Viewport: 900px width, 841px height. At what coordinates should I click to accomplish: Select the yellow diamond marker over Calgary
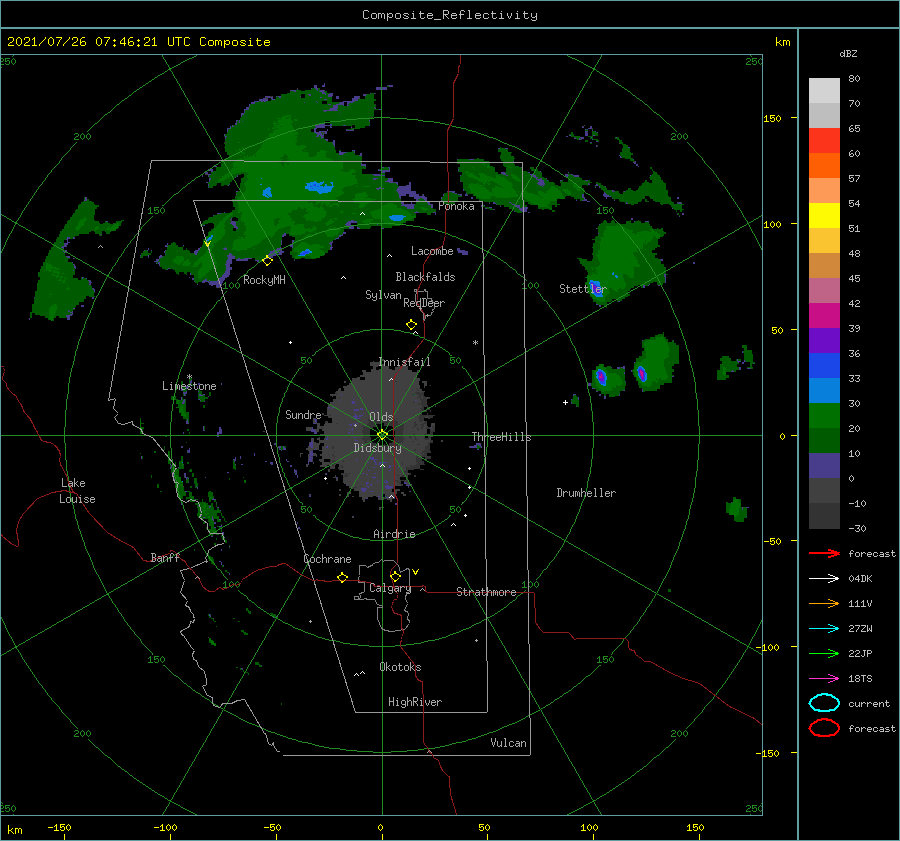point(395,576)
